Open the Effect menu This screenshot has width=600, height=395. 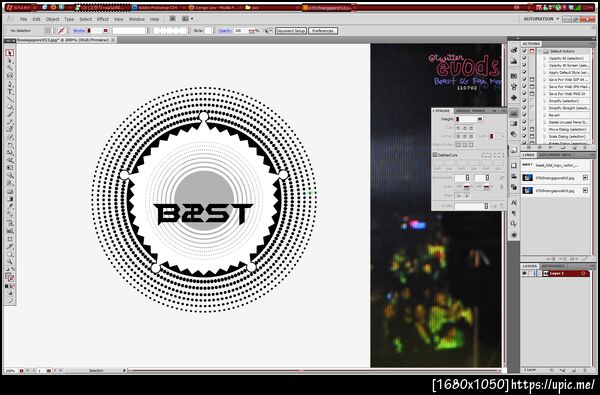[x=103, y=19]
